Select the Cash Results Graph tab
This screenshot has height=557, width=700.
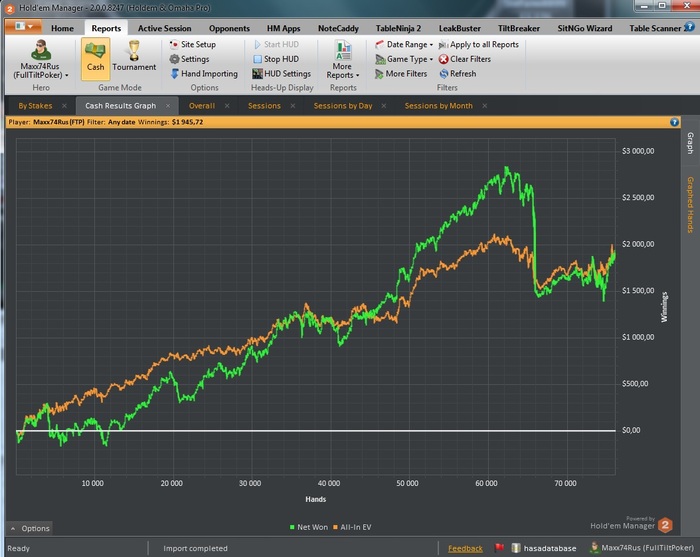[121, 106]
